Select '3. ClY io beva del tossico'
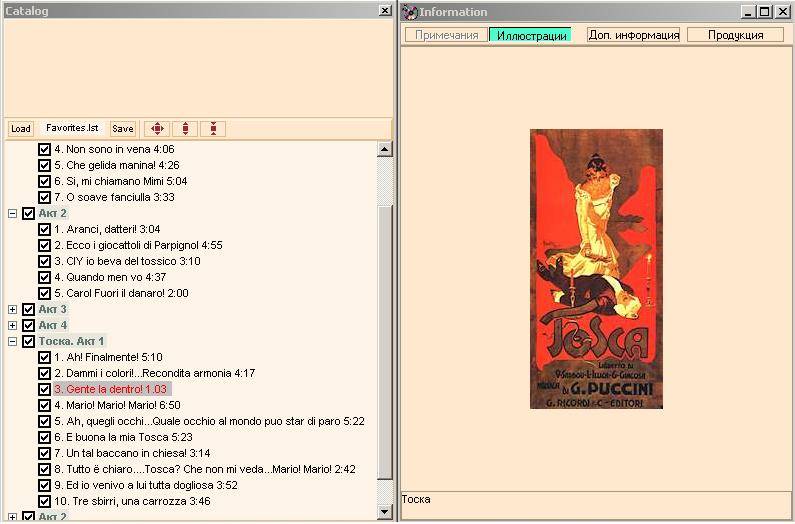Image resolution: width=795 pixels, height=524 pixels. (127, 261)
